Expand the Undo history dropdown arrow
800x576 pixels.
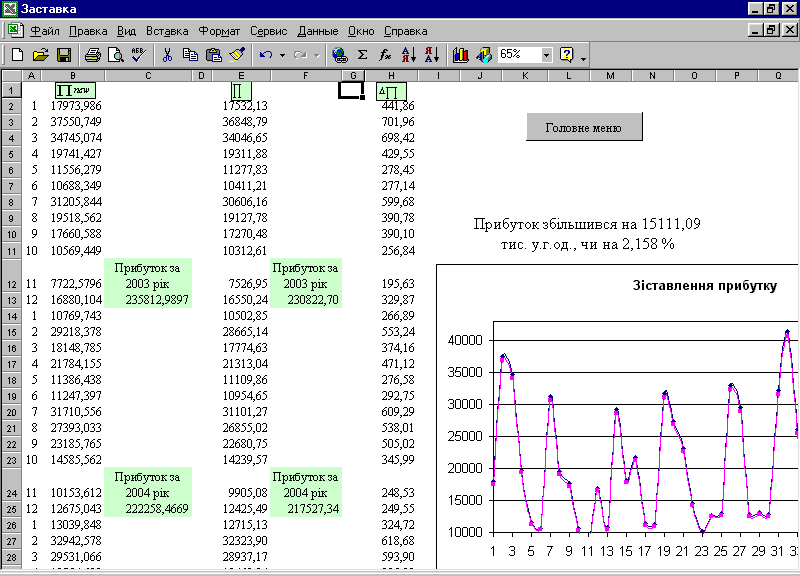(x=282, y=55)
